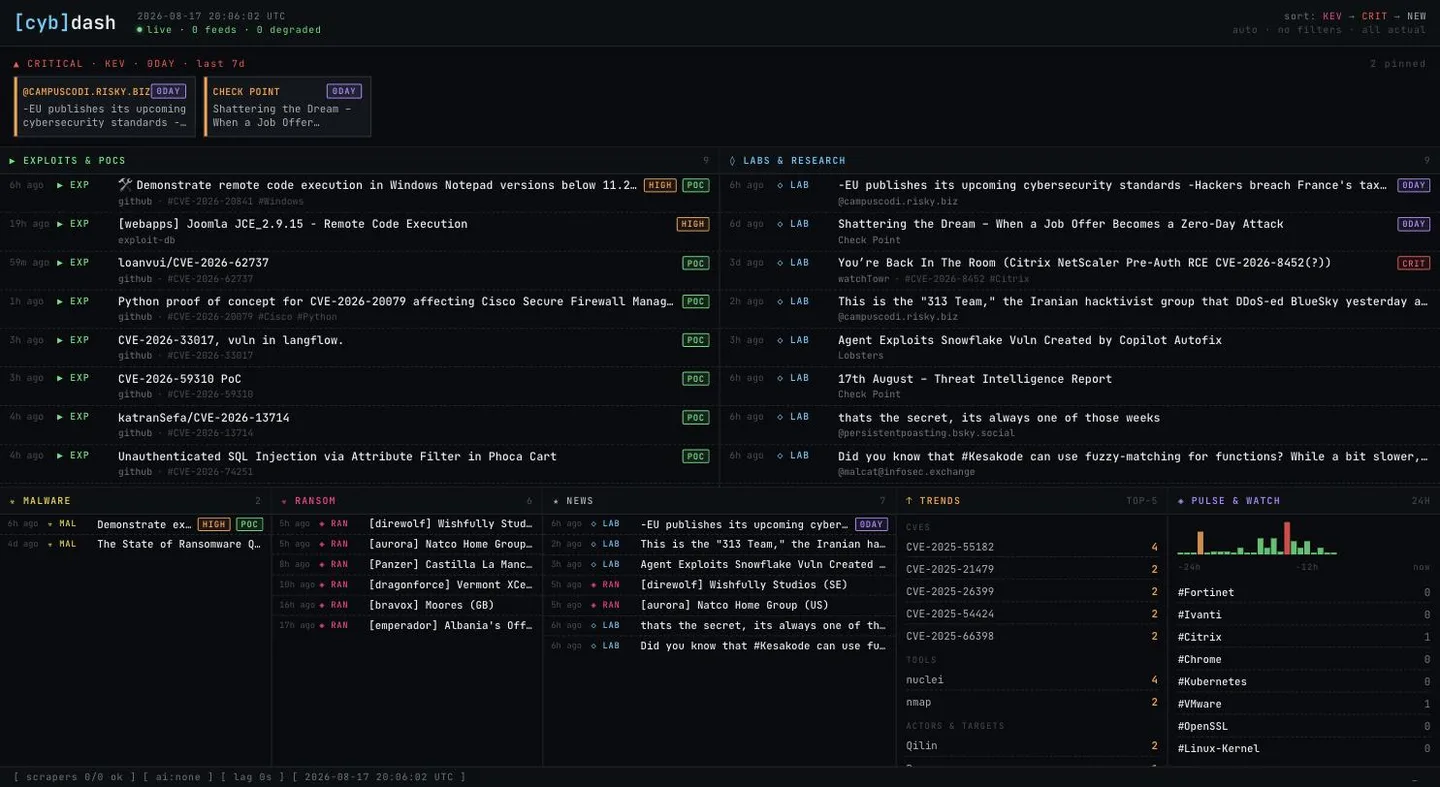1440x787 pixels.
Task: Open 'Demonstrate remote code execution in Windows Notepad' entry
Action: [x=359, y=192]
